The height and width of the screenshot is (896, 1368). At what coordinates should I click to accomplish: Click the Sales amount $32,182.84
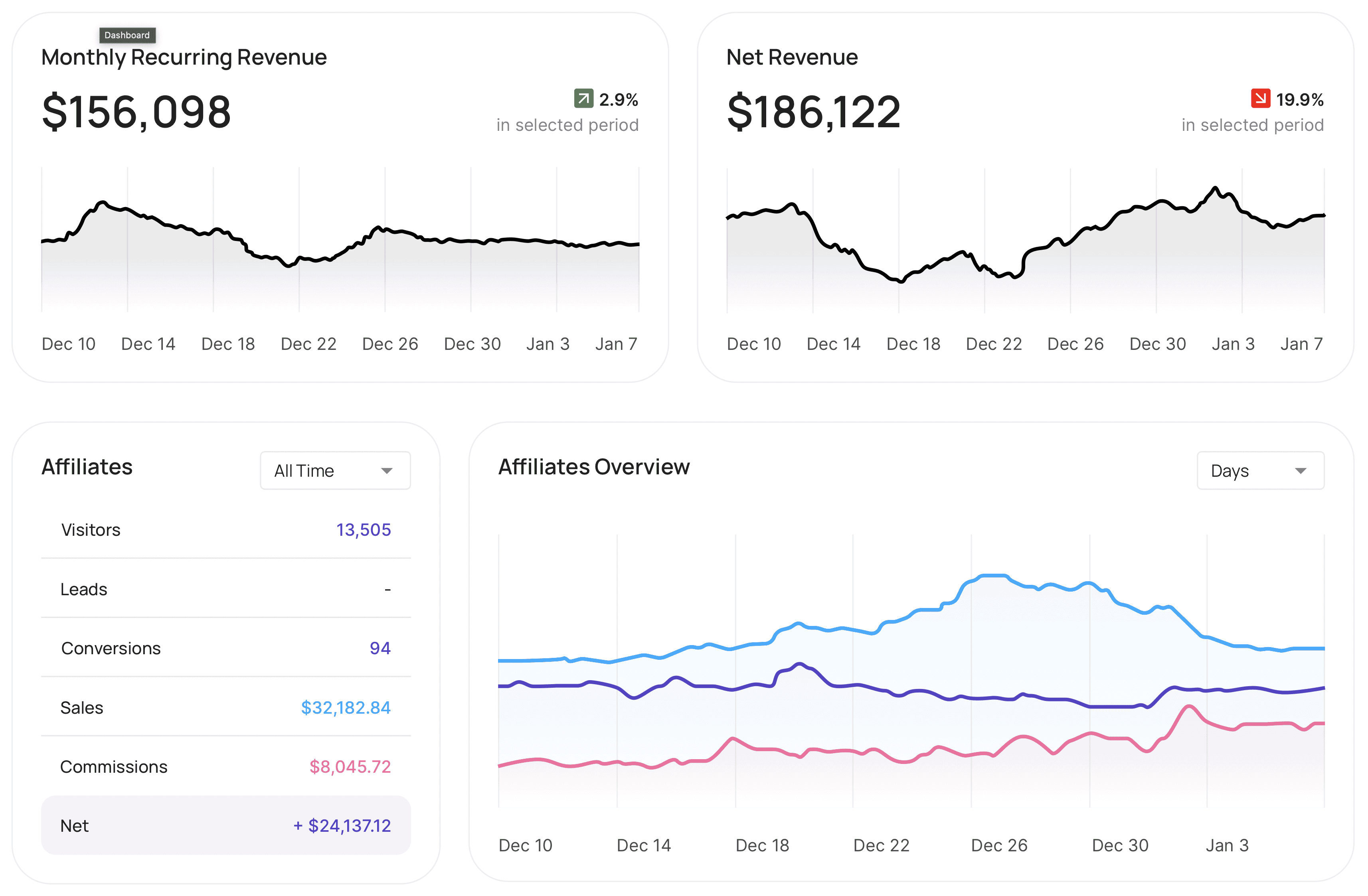pyautogui.click(x=346, y=707)
